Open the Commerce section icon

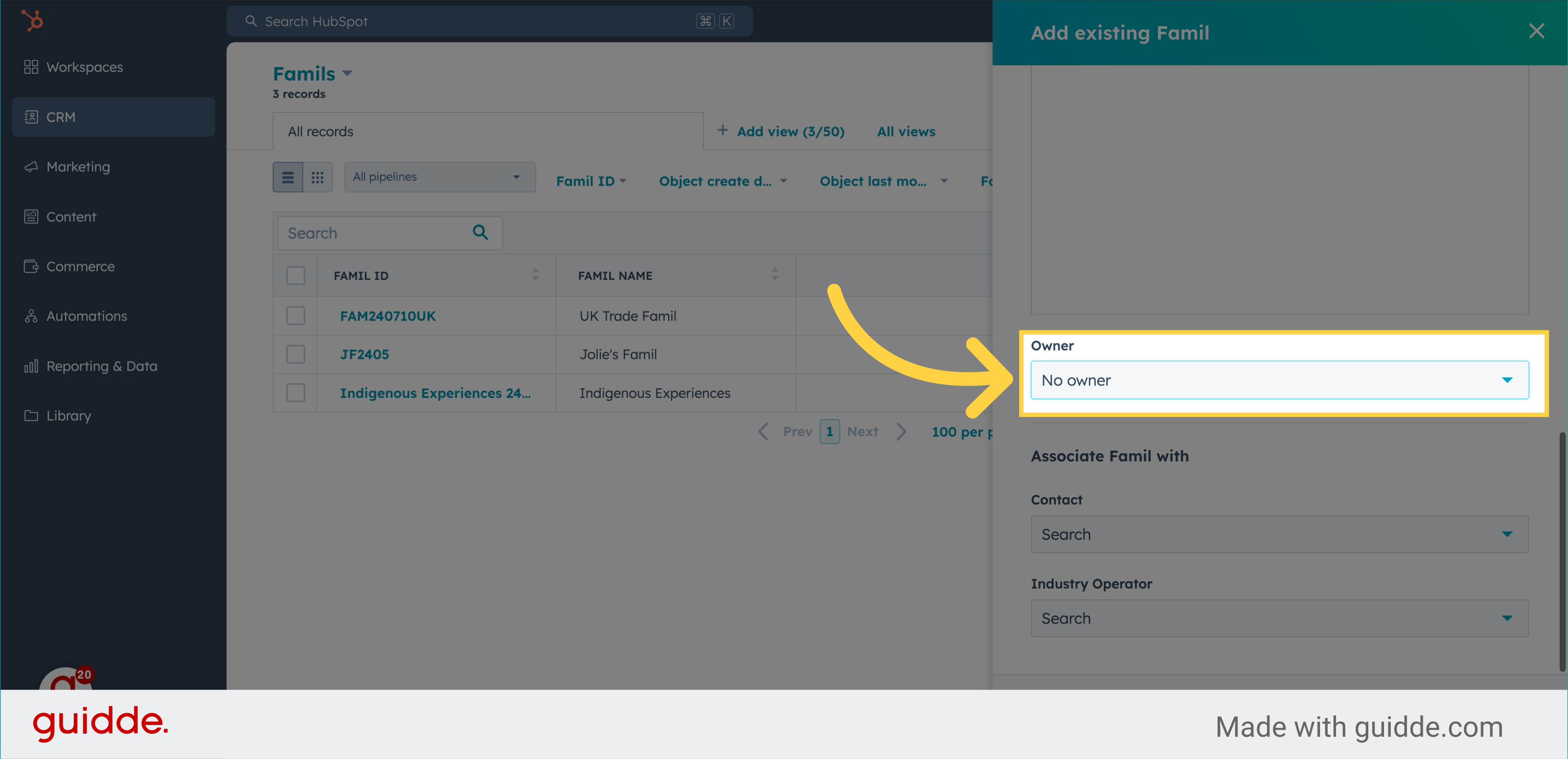point(31,266)
